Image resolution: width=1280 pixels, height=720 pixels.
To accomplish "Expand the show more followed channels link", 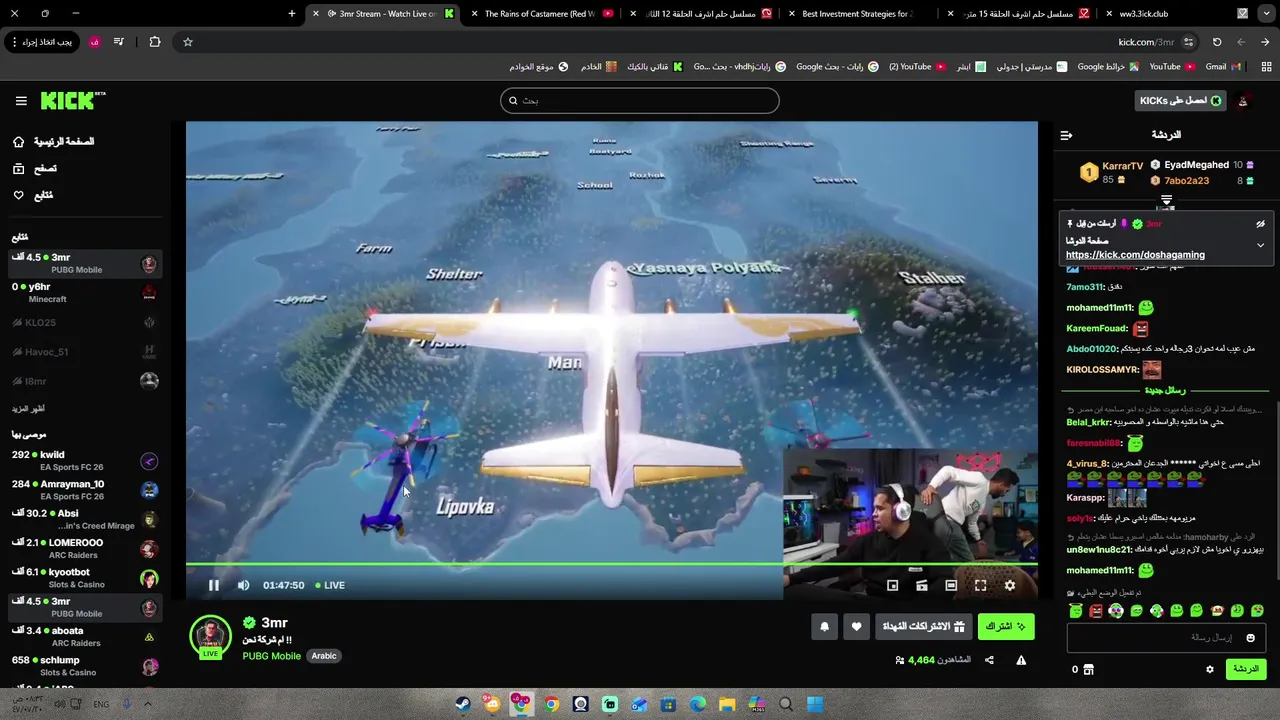I will [28, 408].
